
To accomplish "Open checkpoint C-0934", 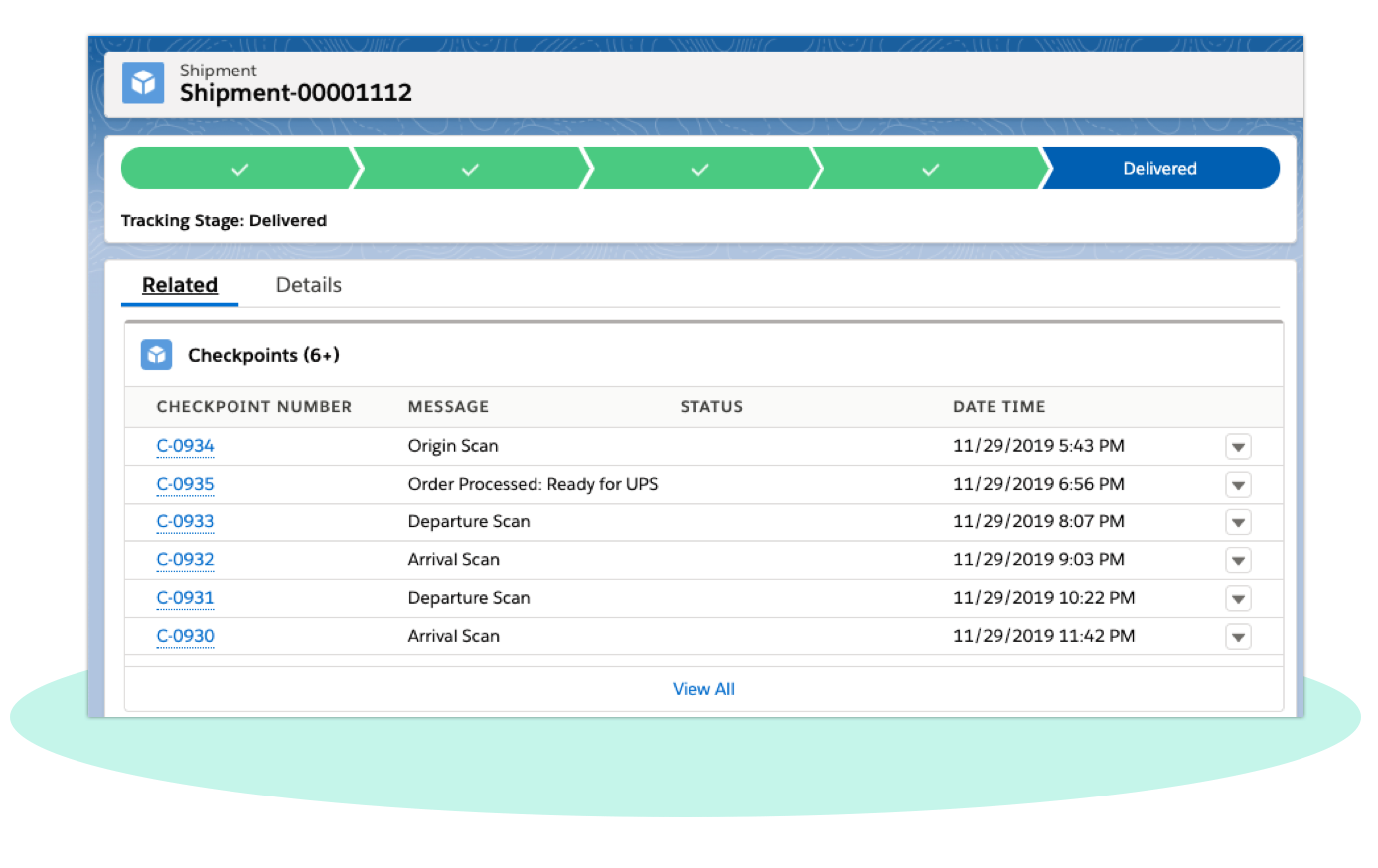I will (185, 446).
